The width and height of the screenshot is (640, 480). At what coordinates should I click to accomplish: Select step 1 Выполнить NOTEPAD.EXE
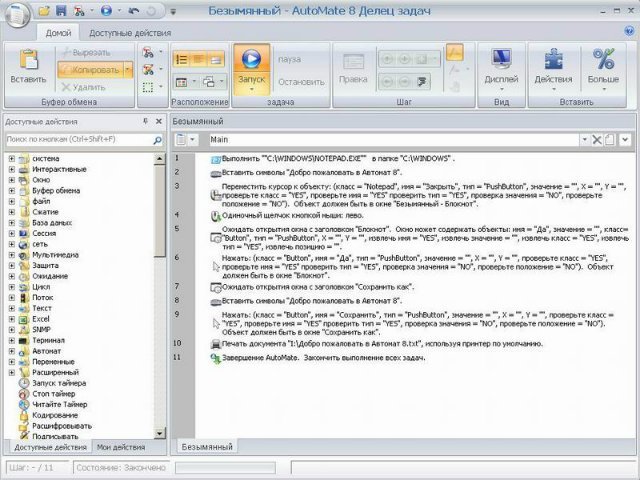coord(333,158)
